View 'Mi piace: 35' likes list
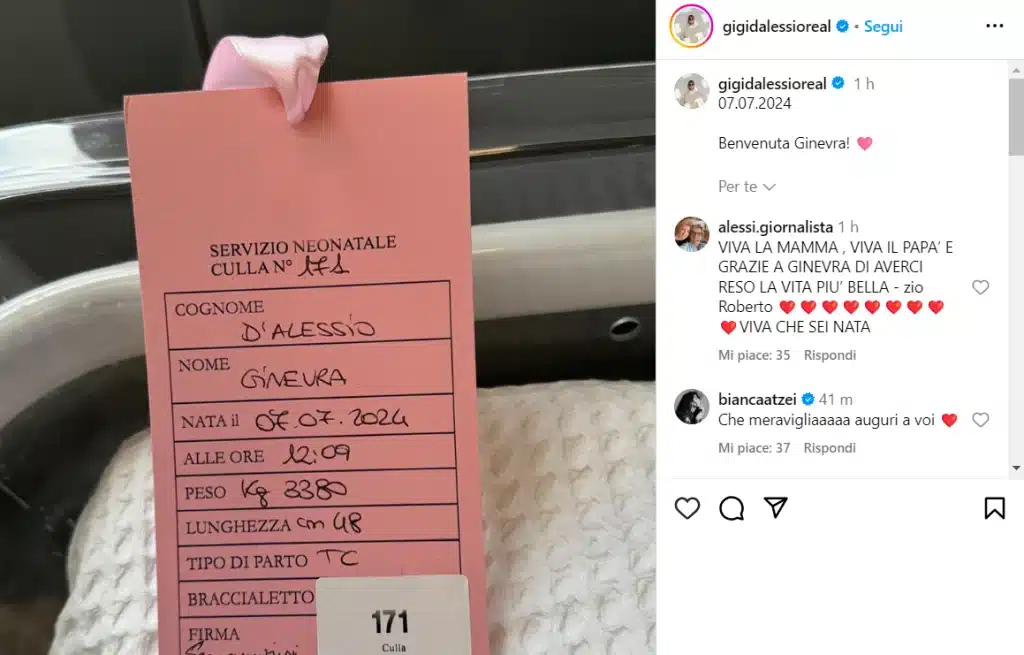The width and height of the screenshot is (1024, 655). coord(754,355)
